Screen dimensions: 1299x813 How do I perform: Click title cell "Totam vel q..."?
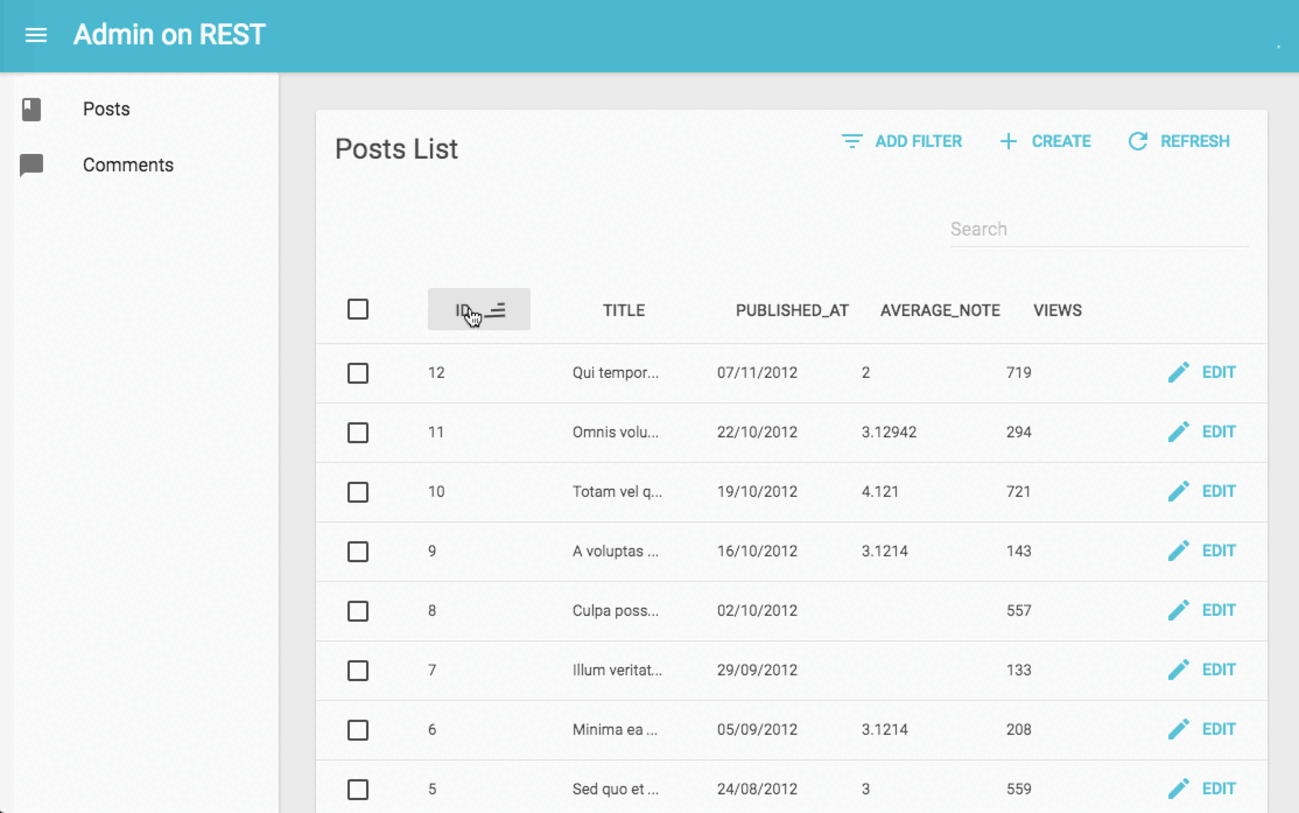[x=617, y=492]
